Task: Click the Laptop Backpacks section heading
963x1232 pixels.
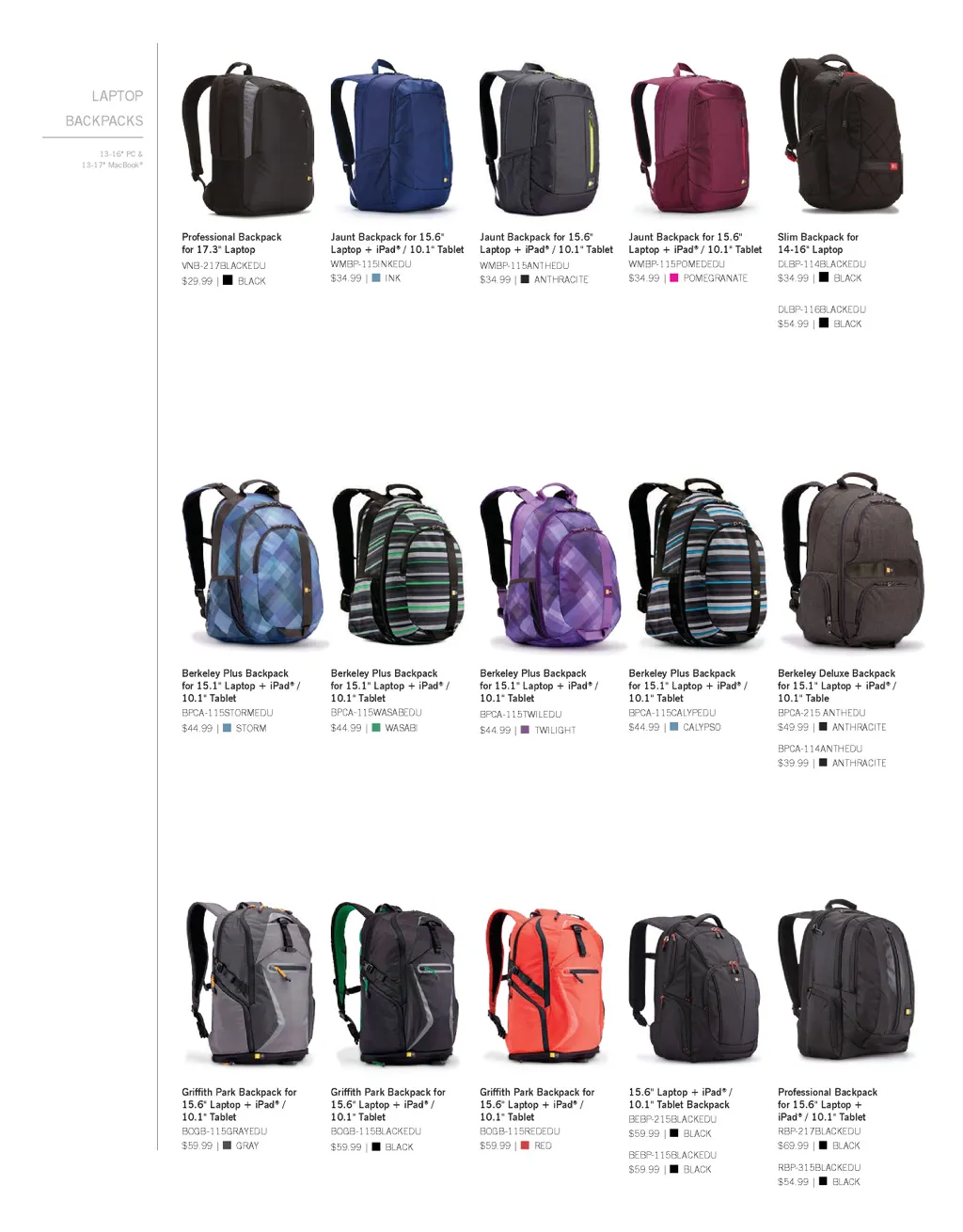Action: coord(103,108)
